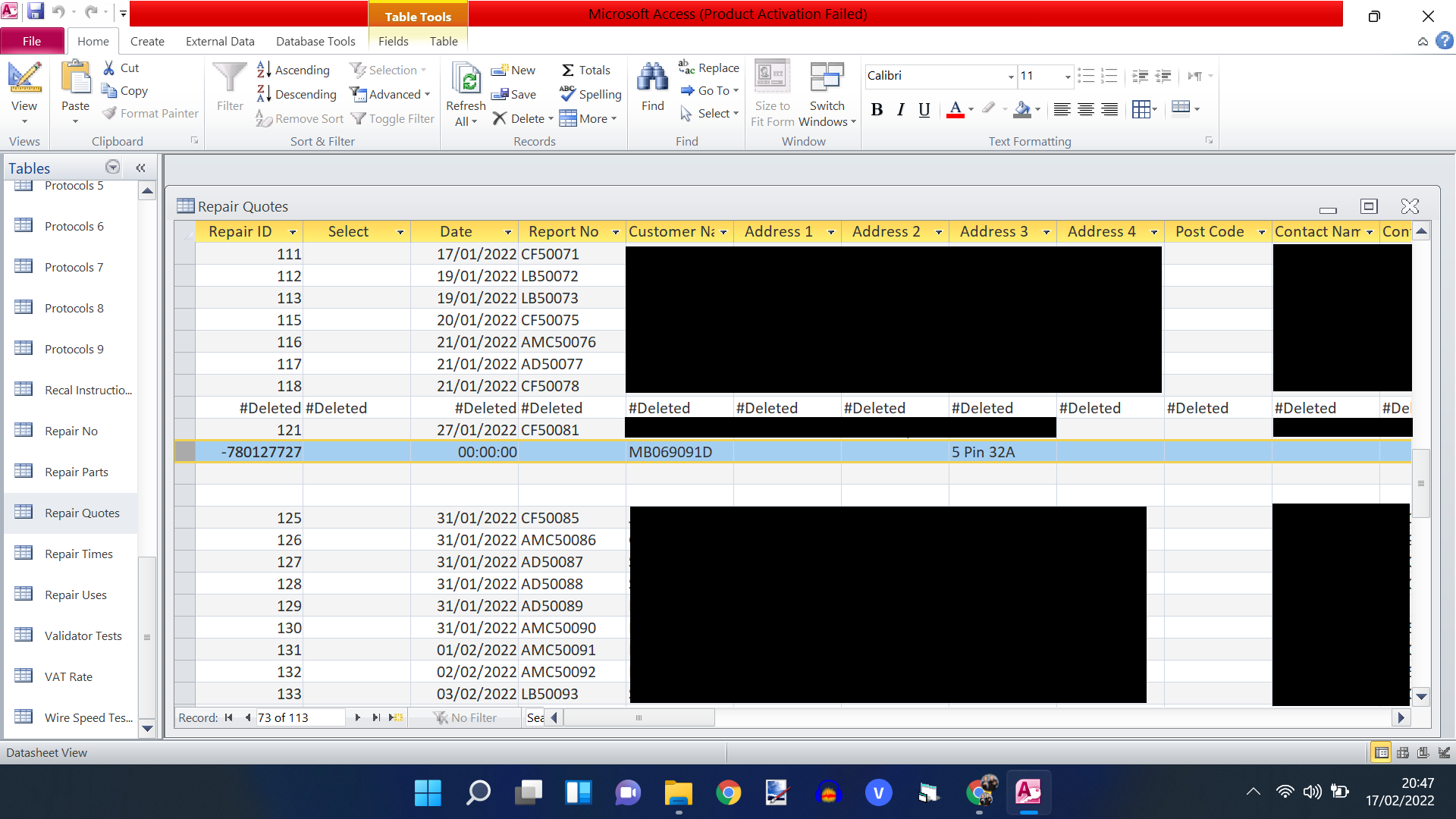Switch to the Fields tab

(393, 41)
